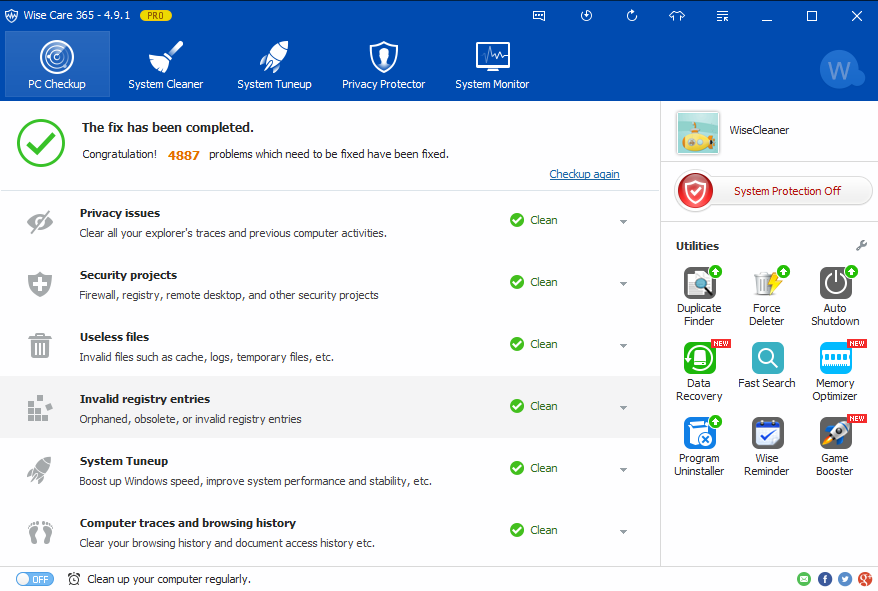
Task: Open the Privacy Protector tab
Action: pos(383,65)
